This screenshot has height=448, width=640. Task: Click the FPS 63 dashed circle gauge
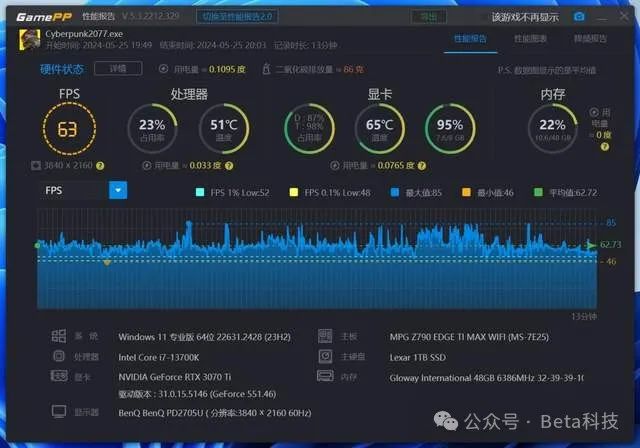click(69, 129)
